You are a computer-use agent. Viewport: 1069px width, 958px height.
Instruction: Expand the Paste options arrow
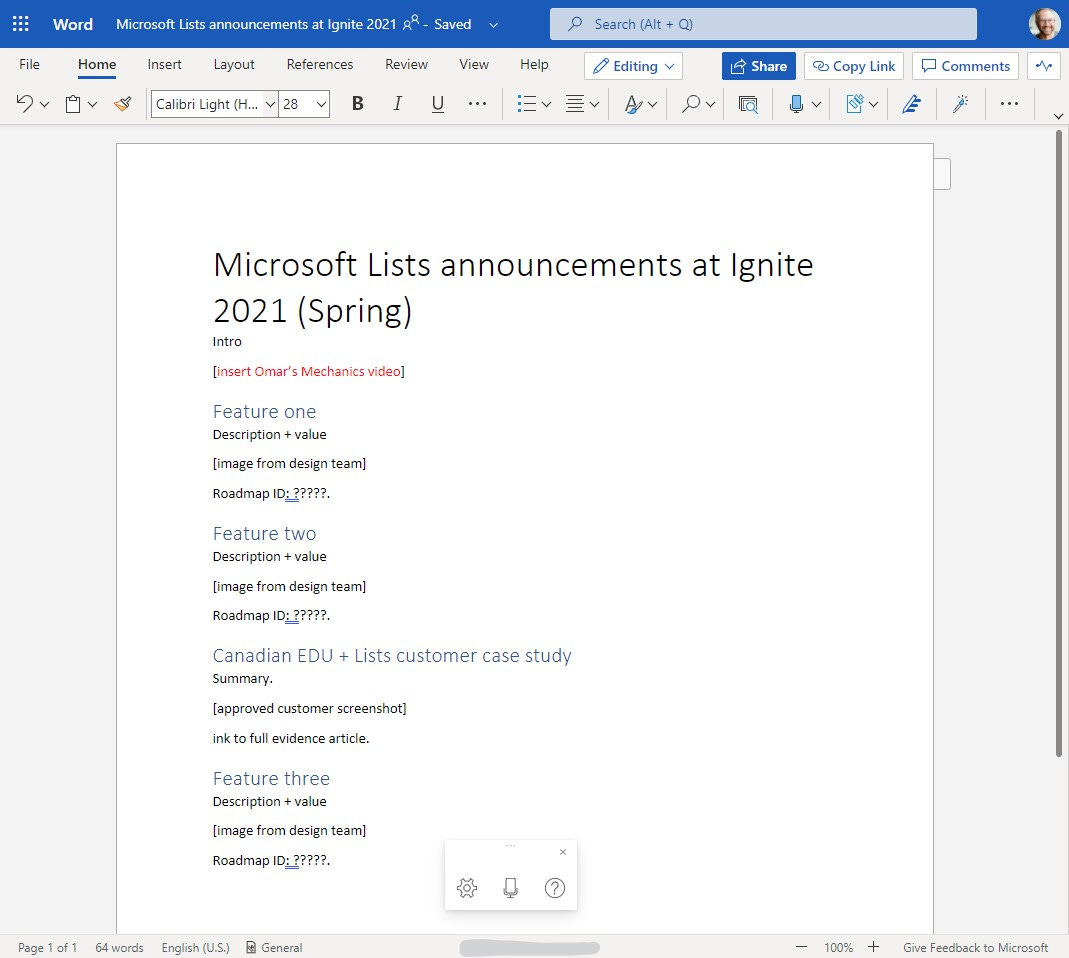point(93,104)
